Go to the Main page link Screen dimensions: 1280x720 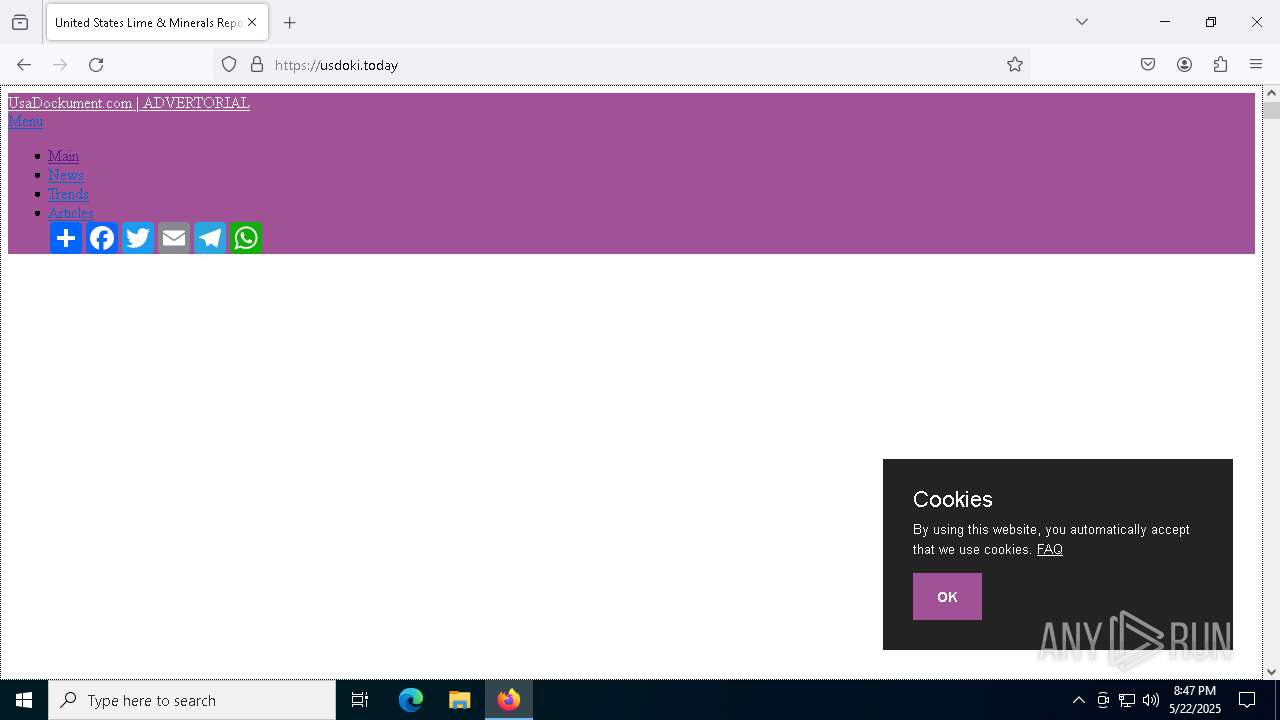tap(63, 156)
